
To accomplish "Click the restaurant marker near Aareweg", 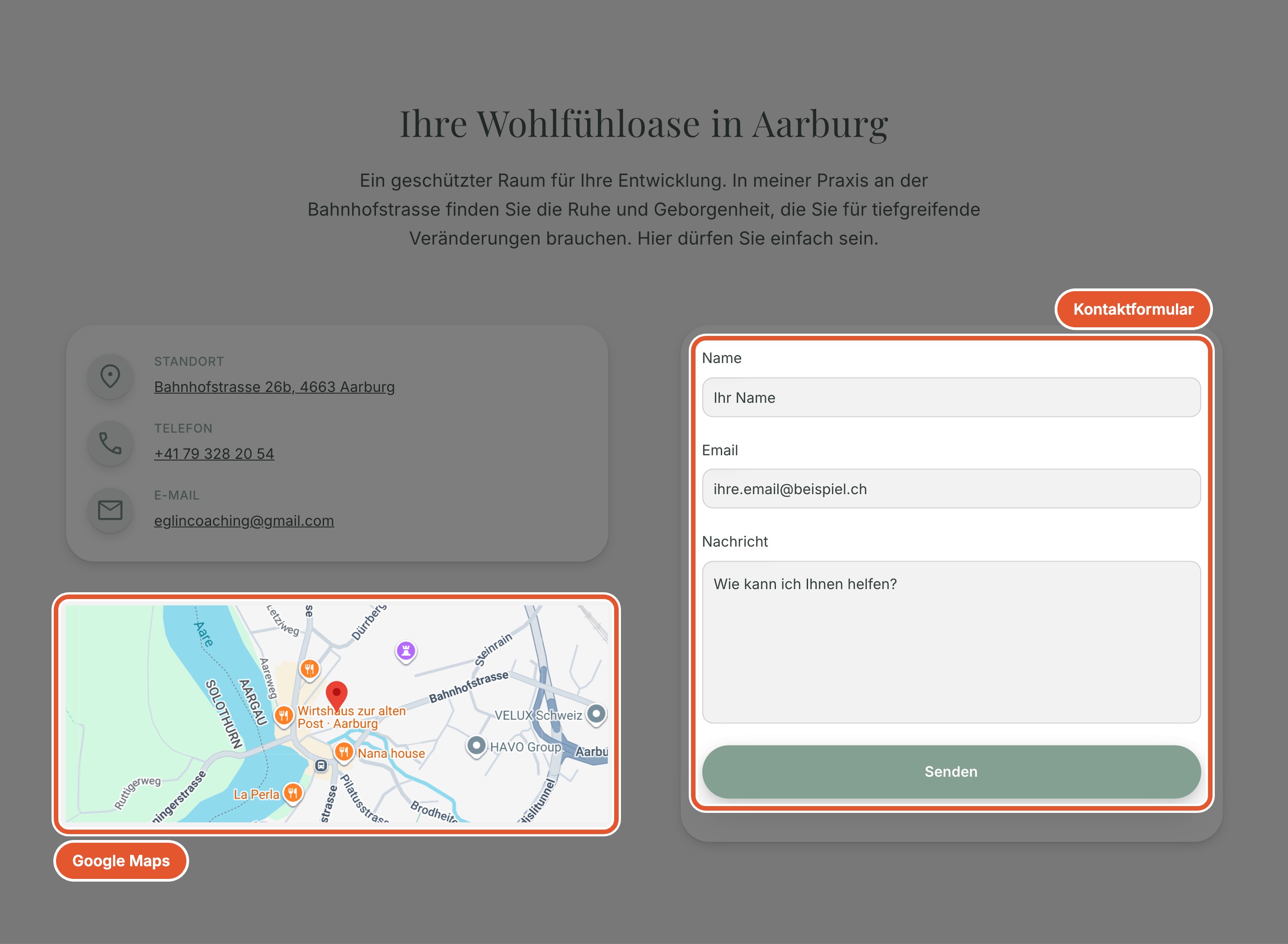I will pyautogui.click(x=309, y=669).
